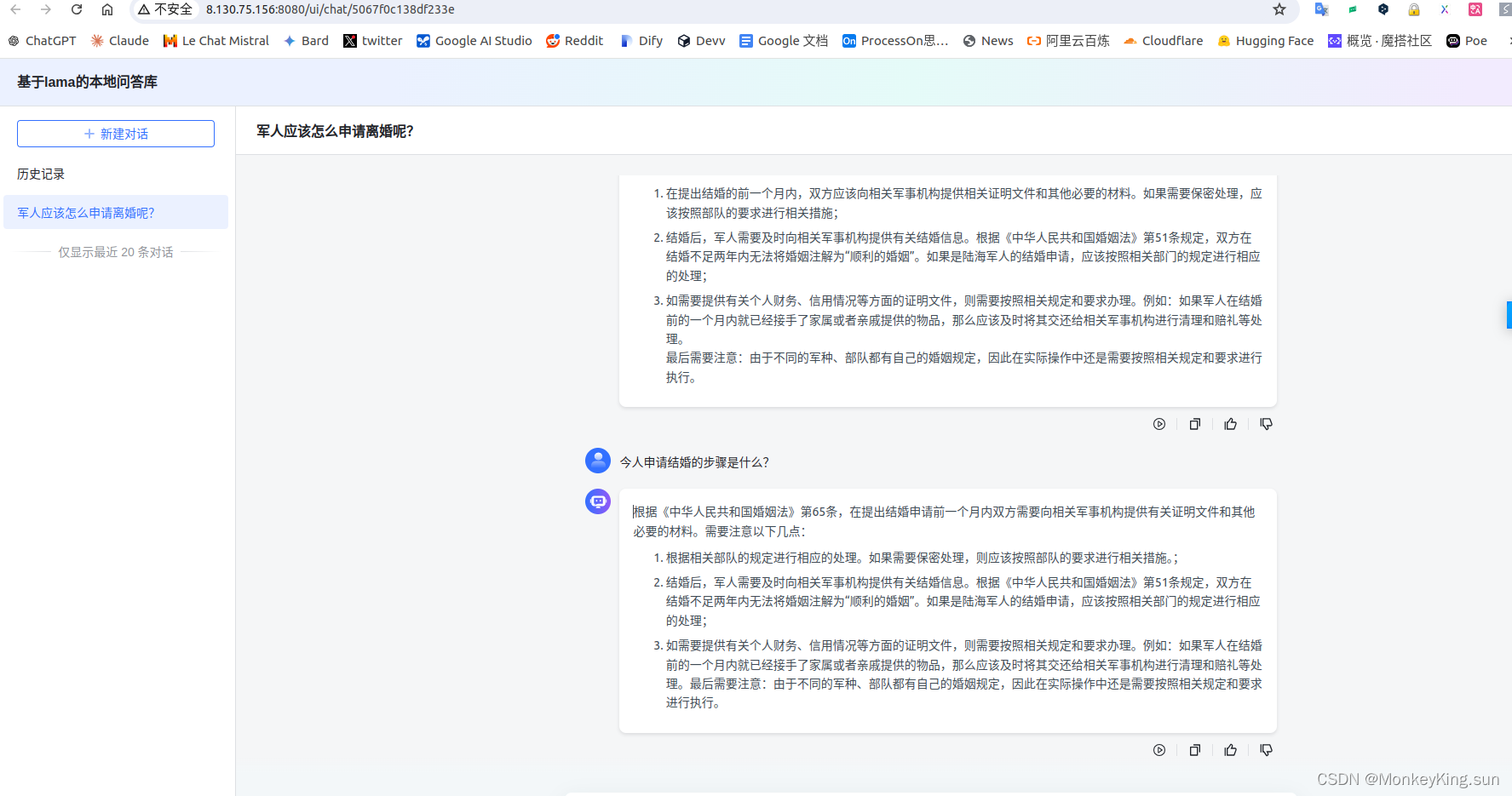Screen dimensions: 1512x796
Task: Open the ChatGPT bookmark
Action: 42,41
